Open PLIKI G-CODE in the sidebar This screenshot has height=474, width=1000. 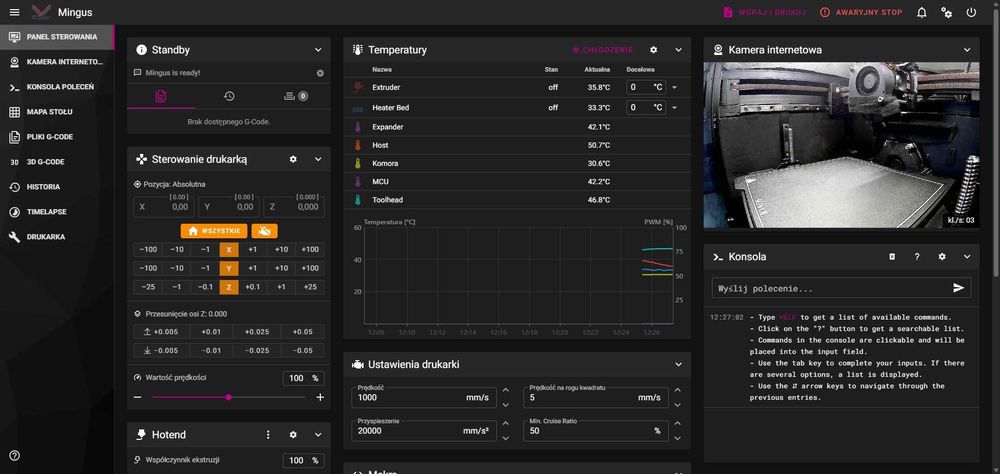57,137
